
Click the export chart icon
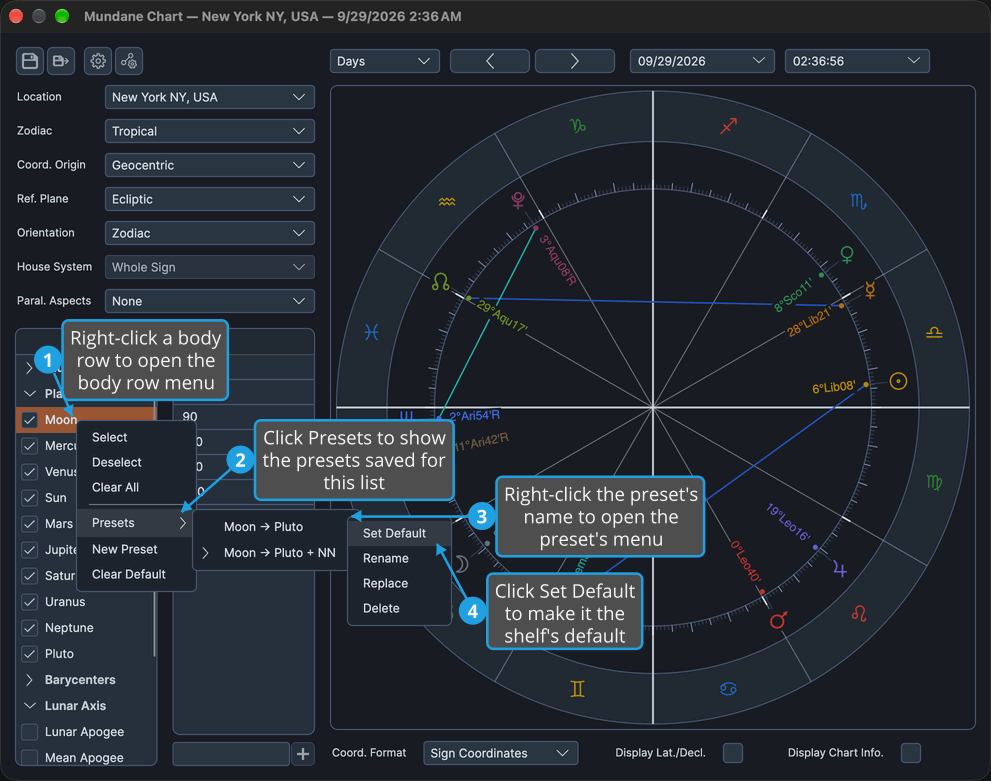(x=61, y=61)
